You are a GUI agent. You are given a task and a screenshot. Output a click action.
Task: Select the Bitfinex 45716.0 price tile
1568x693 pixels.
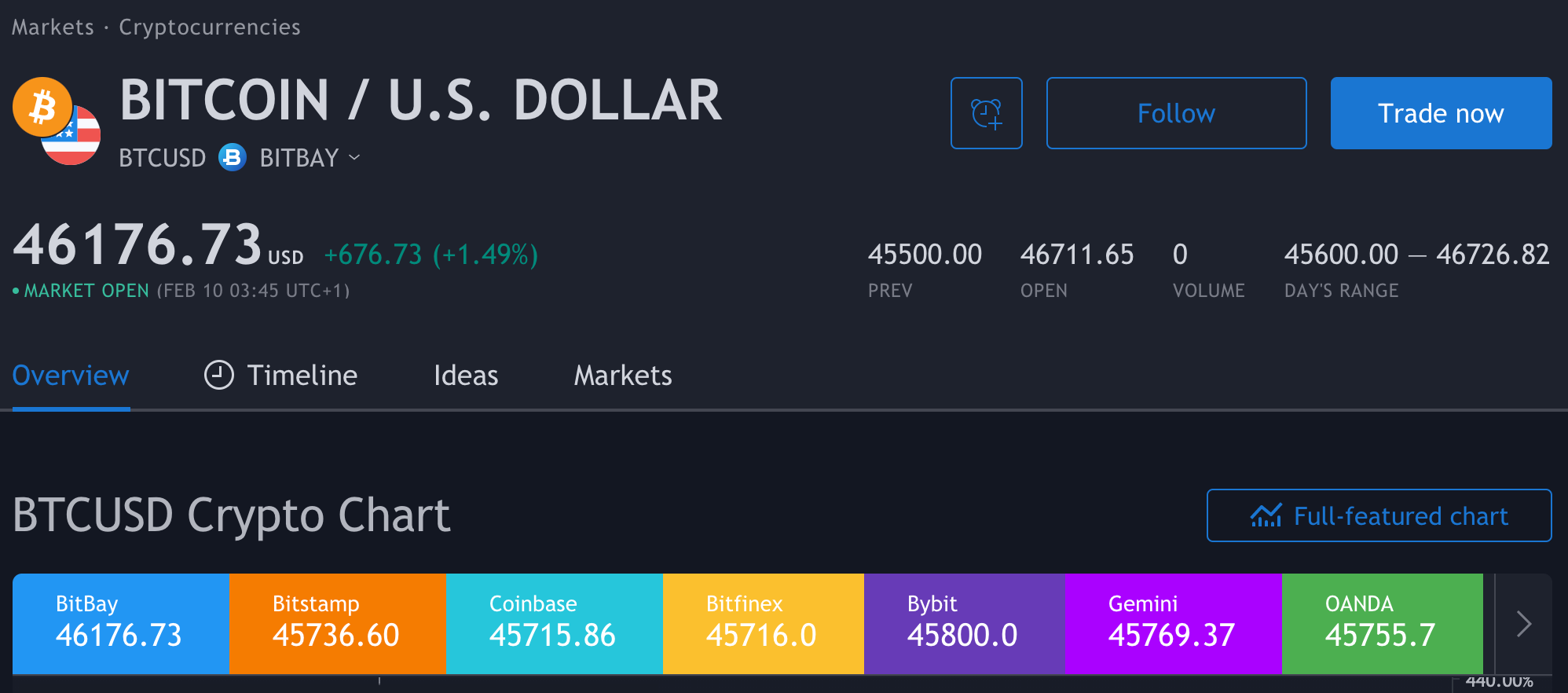coord(764,624)
